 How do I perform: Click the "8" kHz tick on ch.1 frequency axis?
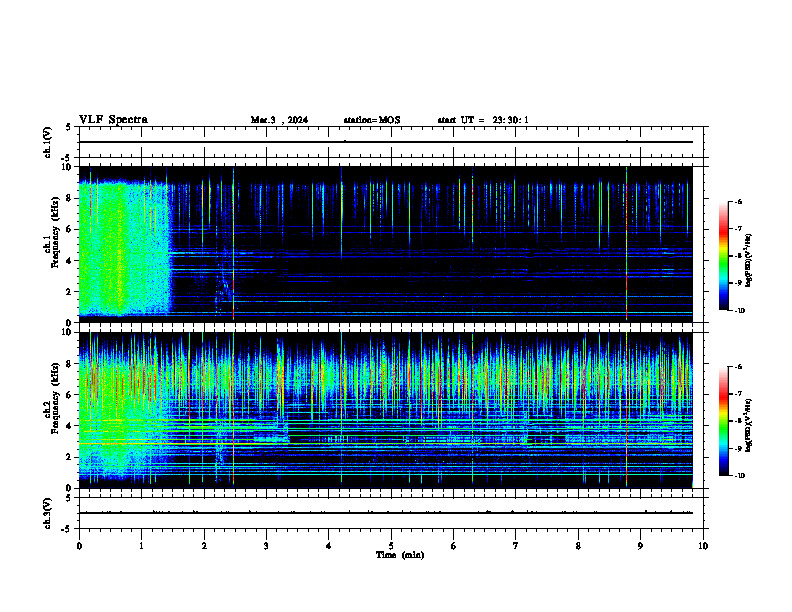[x=69, y=198]
